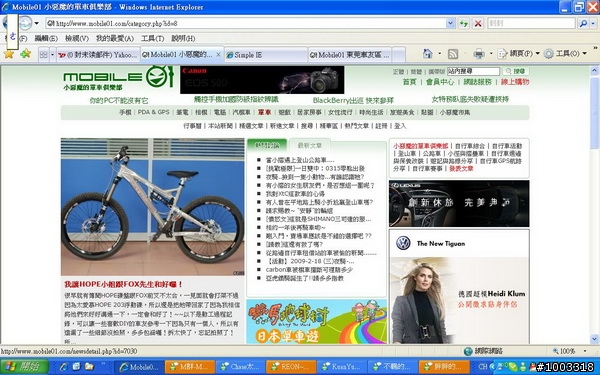The height and width of the screenshot is (375, 600).
Task: Expand the Home button dropdown arrow
Action: coord(439,54)
